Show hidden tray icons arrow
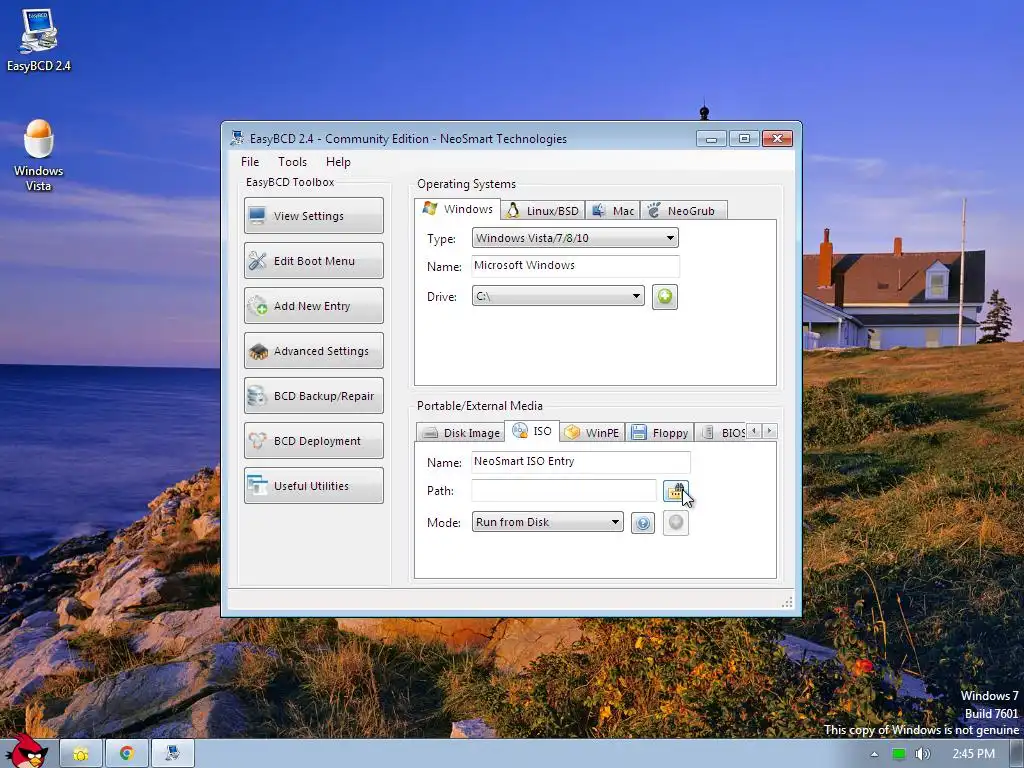 (874, 754)
